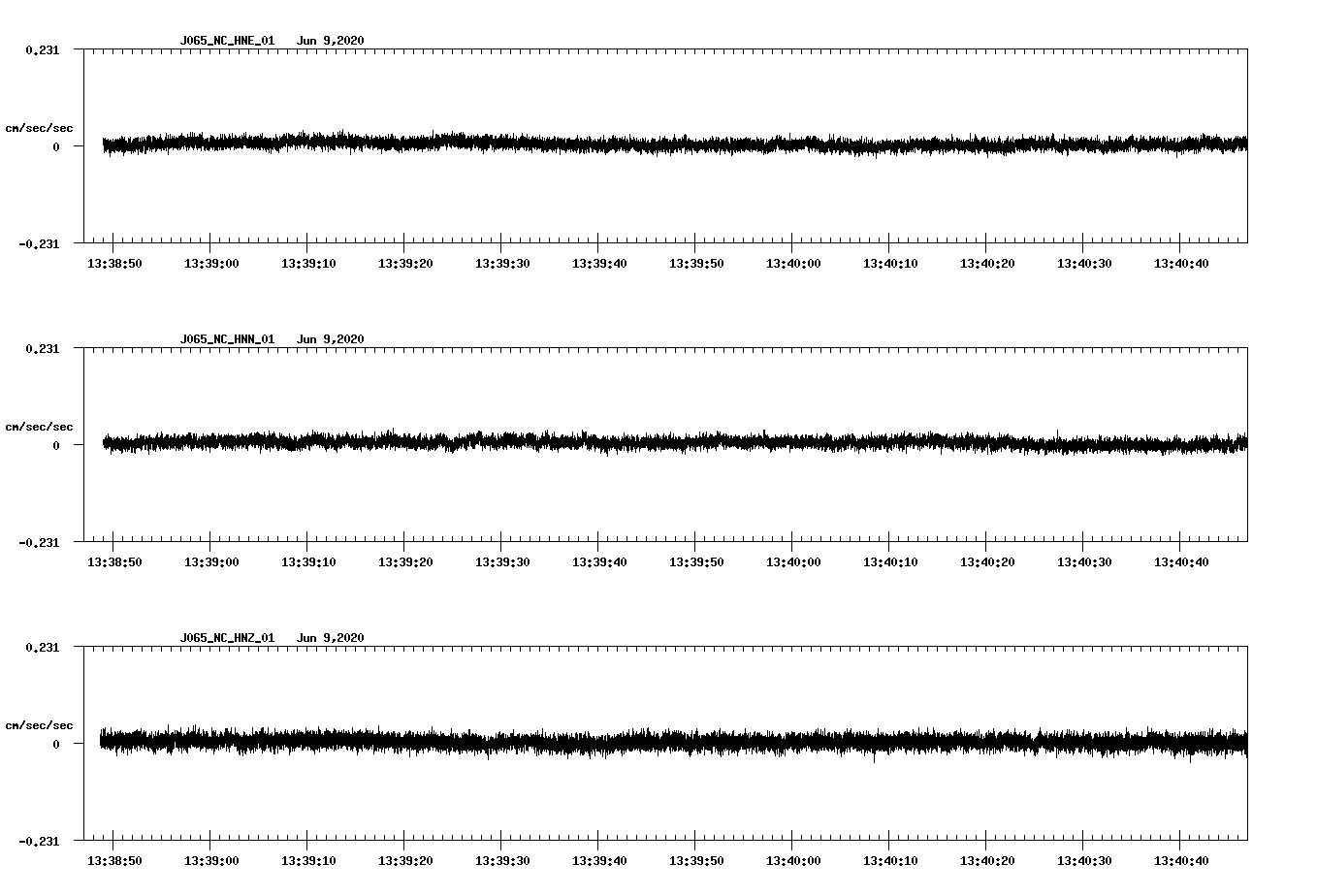Click the J065_NC_HNN_01 channel title
This screenshot has height=896, width=1317.
tap(227, 339)
